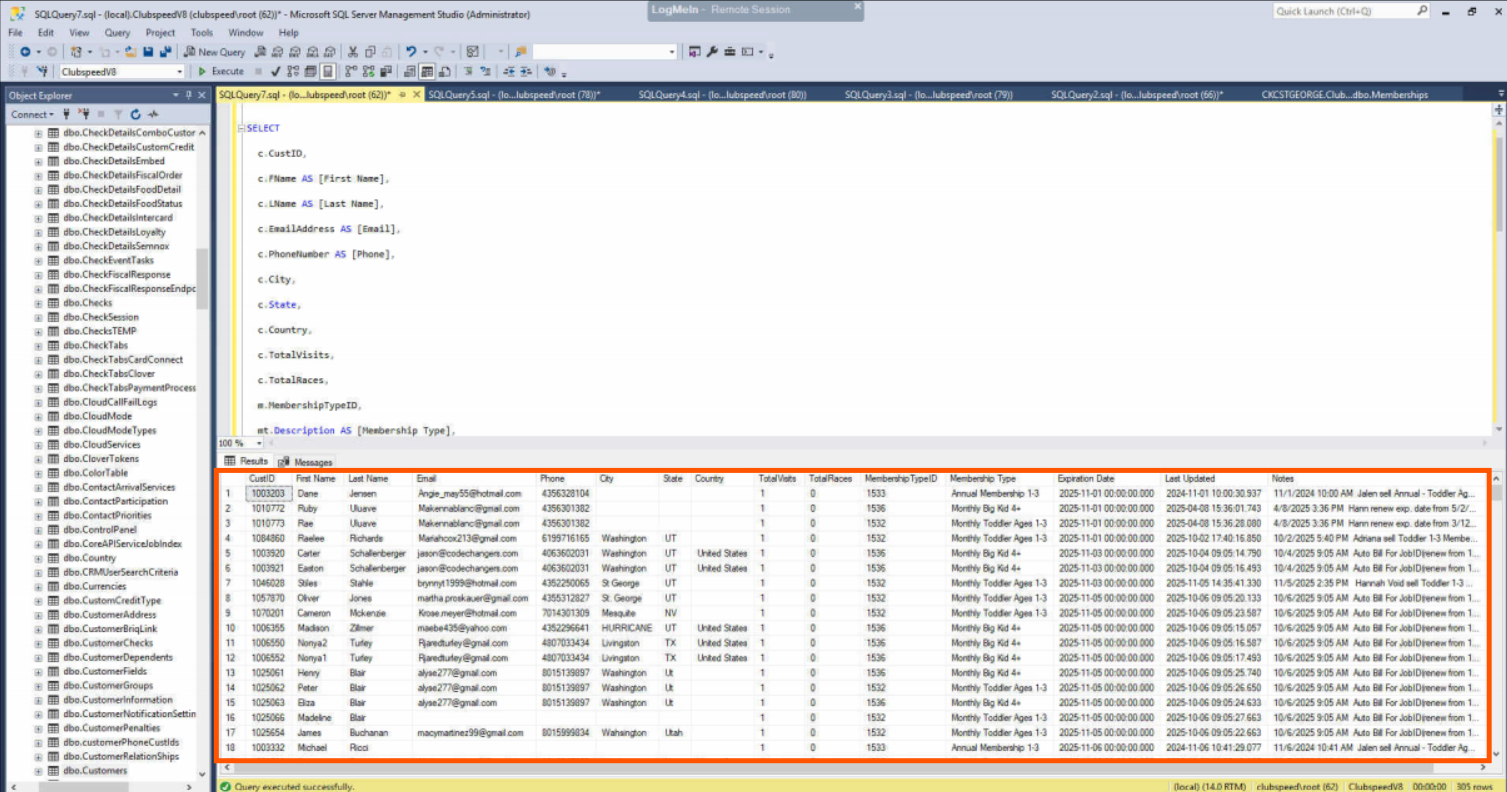Pin the Object Explorer panel
Screen dimensions: 1507x792
[x=188, y=96]
